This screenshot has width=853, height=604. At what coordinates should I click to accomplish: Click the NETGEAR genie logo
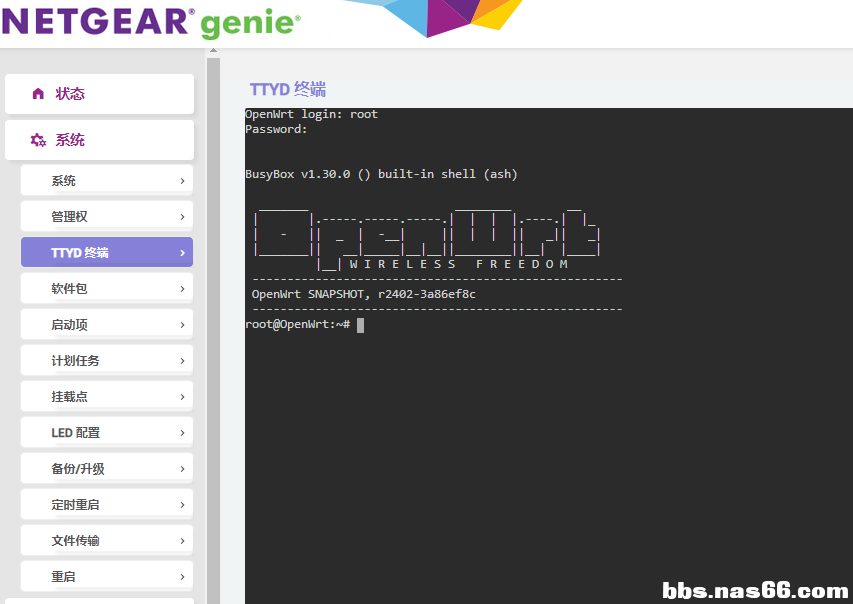[x=150, y=21]
